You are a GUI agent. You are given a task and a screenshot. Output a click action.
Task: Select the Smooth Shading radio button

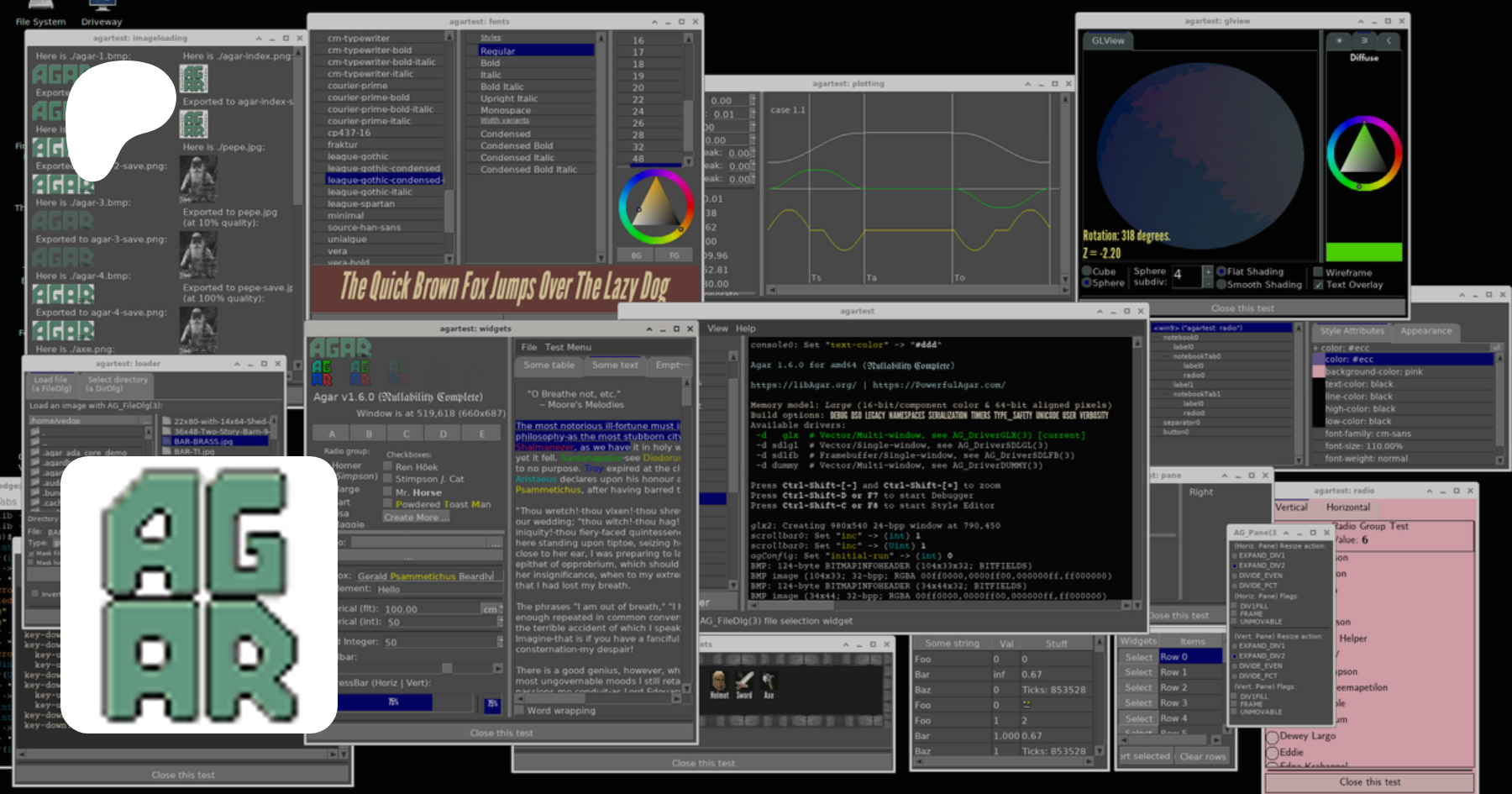click(1221, 285)
